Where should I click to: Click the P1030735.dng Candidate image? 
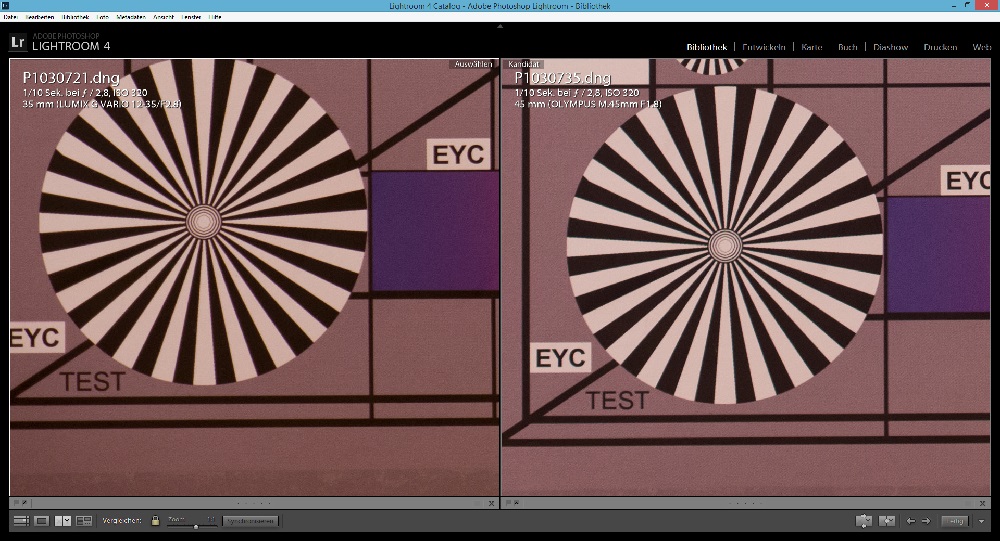746,277
